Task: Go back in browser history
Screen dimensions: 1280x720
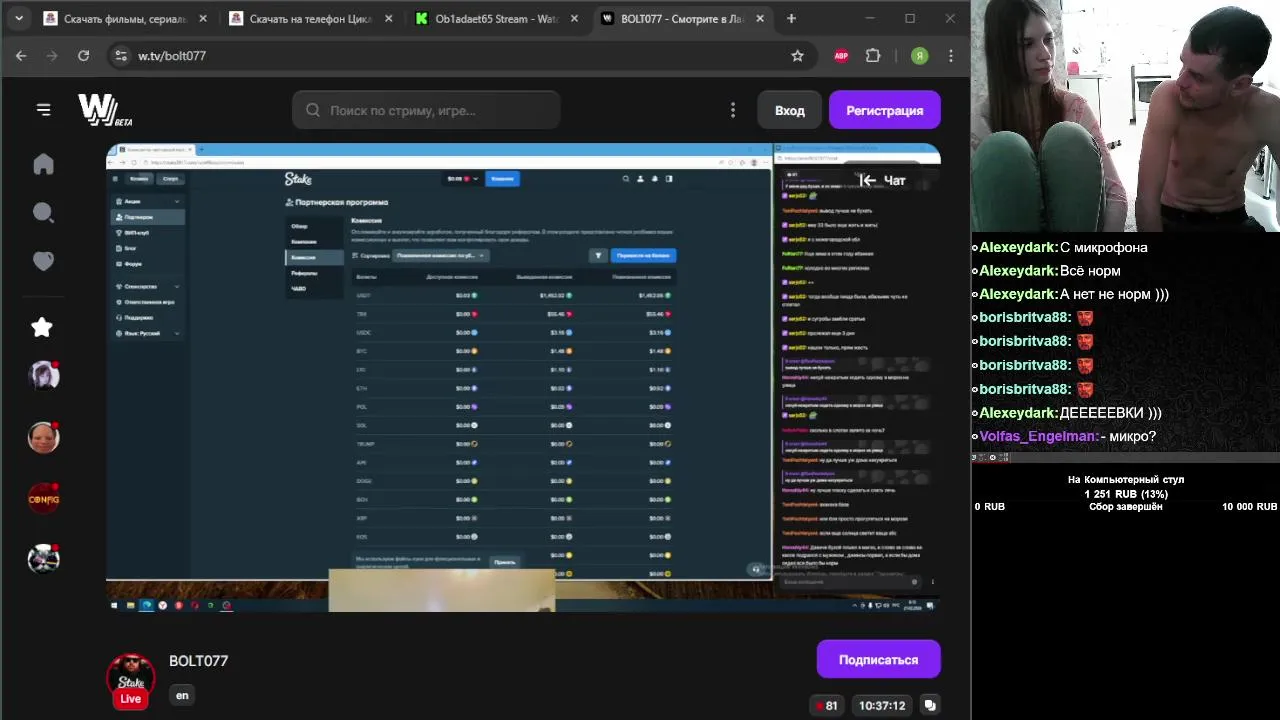Action: point(21,56)
